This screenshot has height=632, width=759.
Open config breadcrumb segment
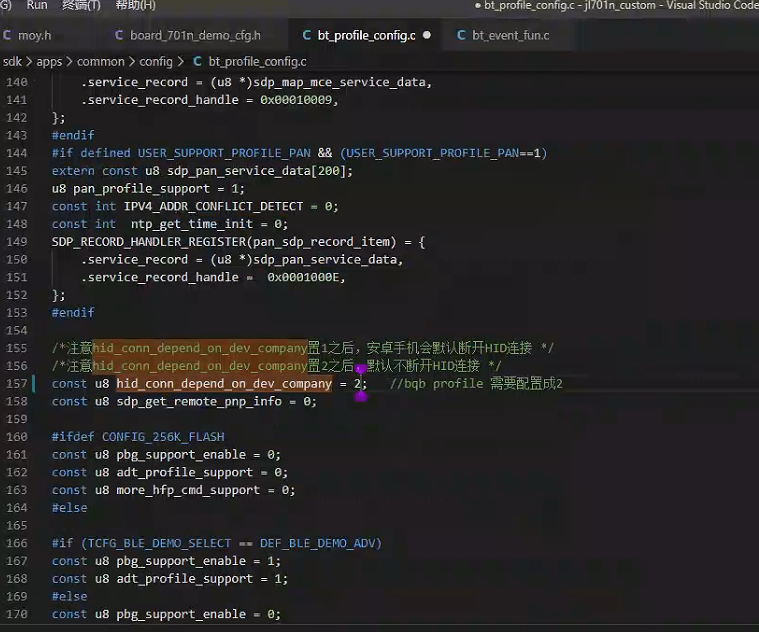[x=156, y=61]
